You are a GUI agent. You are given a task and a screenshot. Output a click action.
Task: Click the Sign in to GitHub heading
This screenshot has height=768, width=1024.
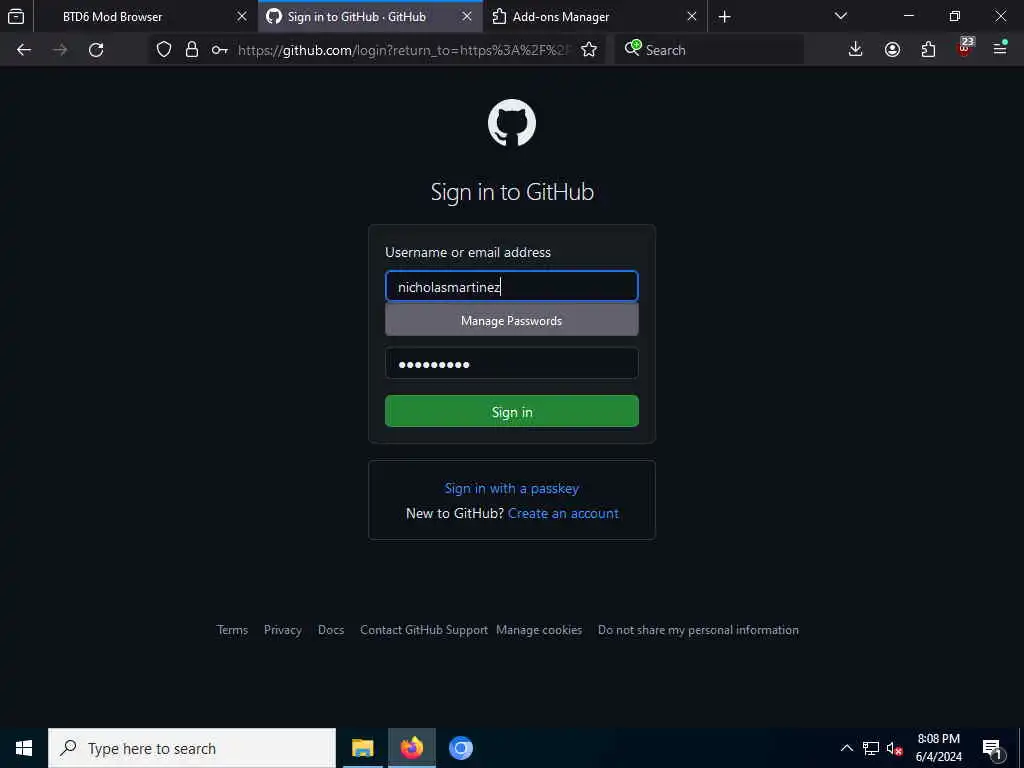pos(512,192)
